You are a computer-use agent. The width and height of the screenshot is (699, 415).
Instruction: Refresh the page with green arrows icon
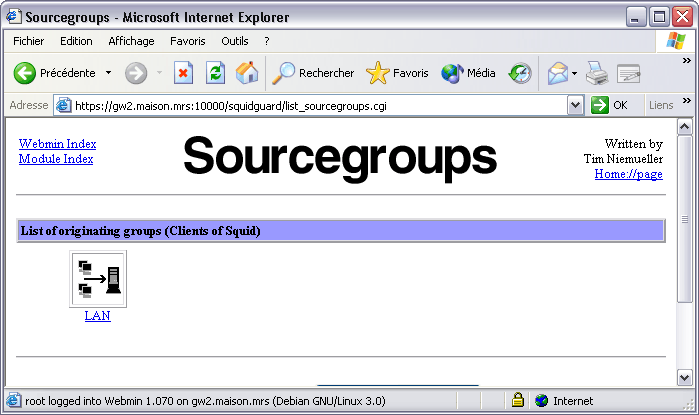pos(215,73)
